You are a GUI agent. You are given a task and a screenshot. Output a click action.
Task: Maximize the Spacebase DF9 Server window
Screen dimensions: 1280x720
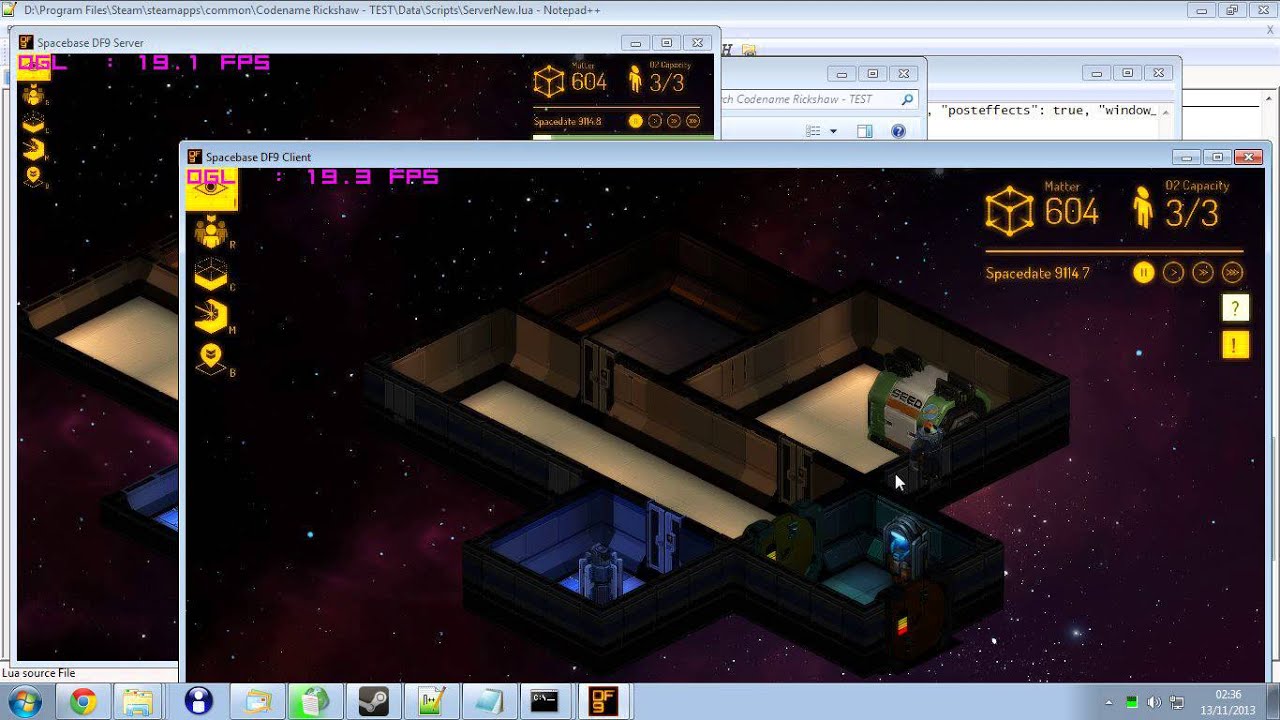[x=666, y=43]
